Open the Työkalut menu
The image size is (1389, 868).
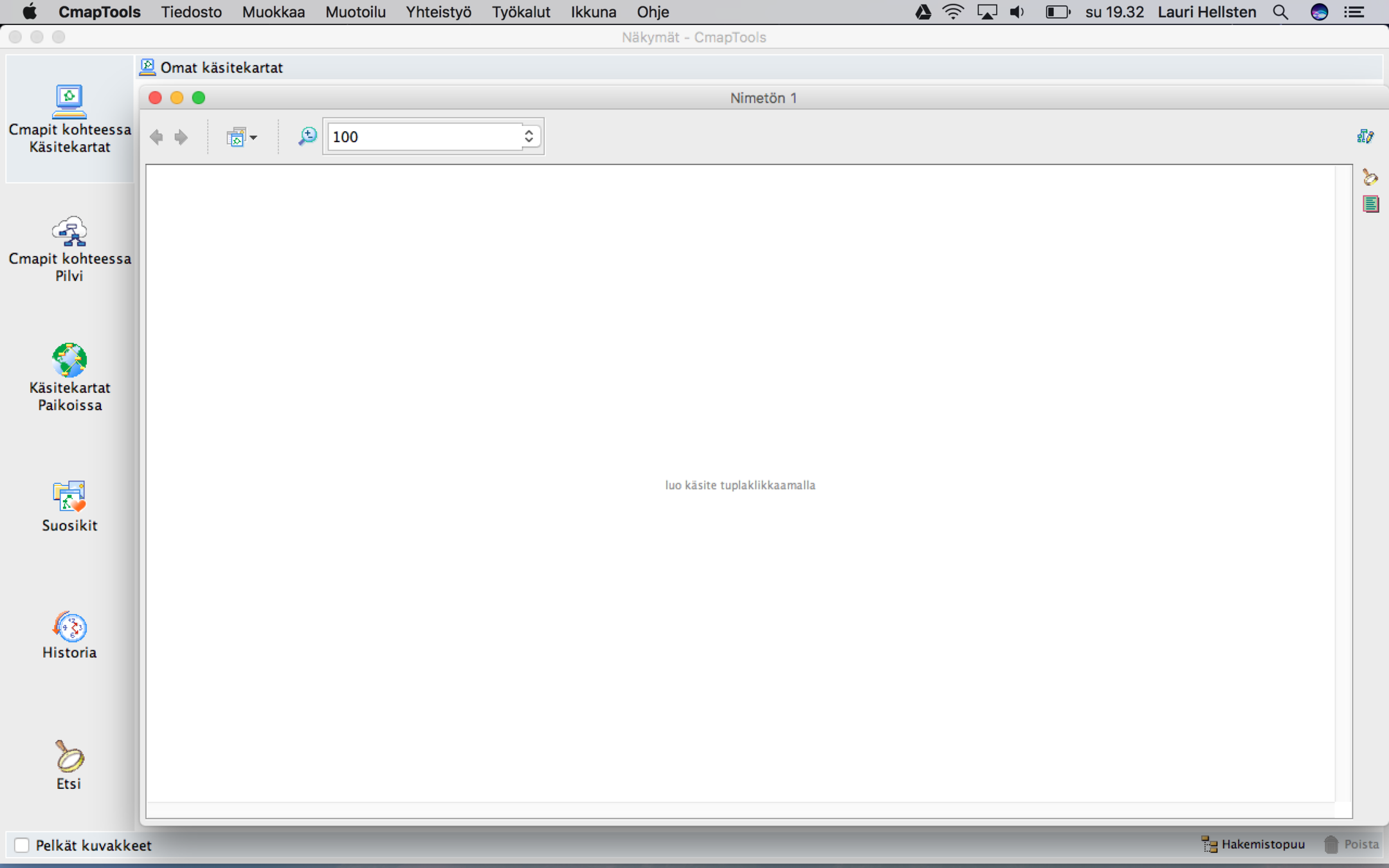point(521,12)
